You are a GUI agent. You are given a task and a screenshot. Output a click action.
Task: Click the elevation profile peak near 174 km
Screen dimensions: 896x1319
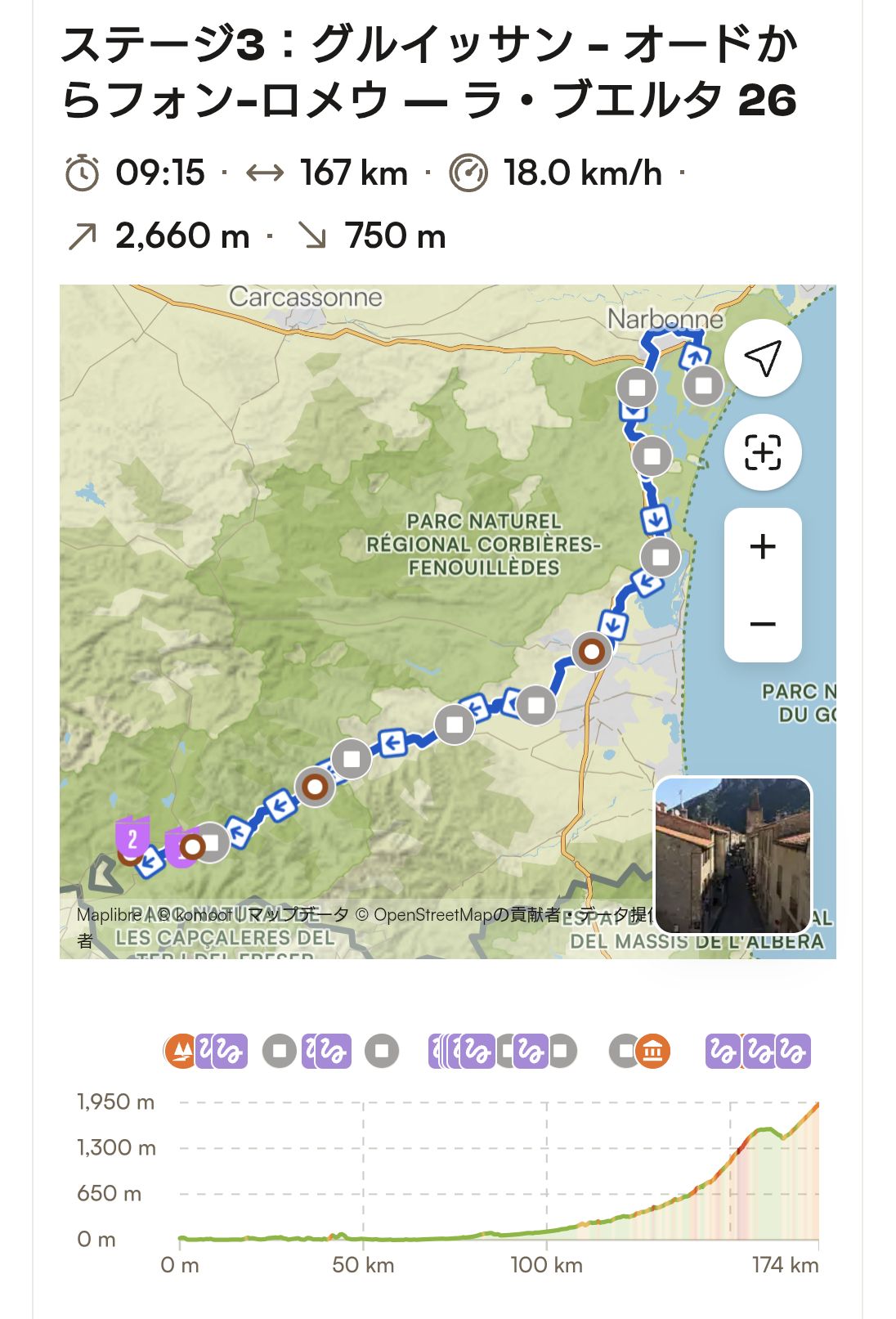[x=817, y=1104]
